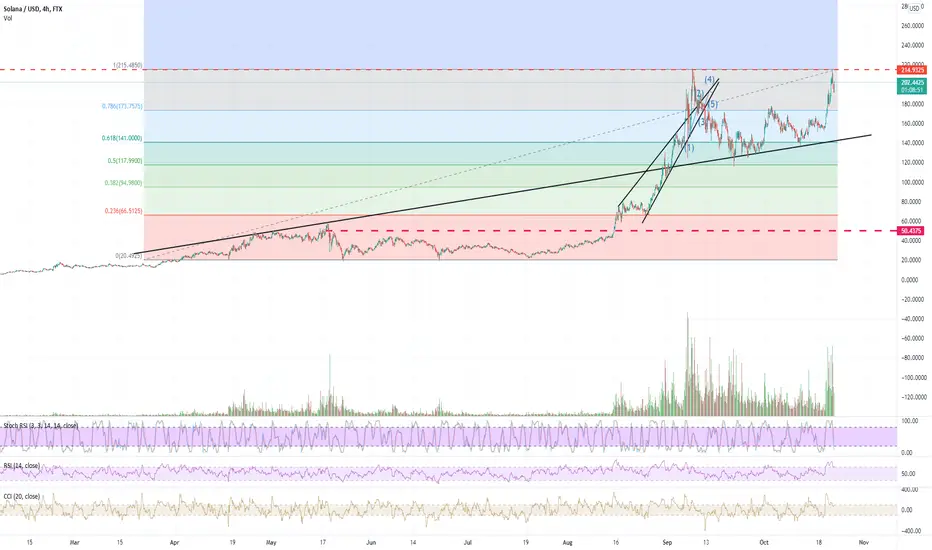Click the red 214.9325 price label
The height and width of the screenshot is (550, 932).
(x=913, y=70)
